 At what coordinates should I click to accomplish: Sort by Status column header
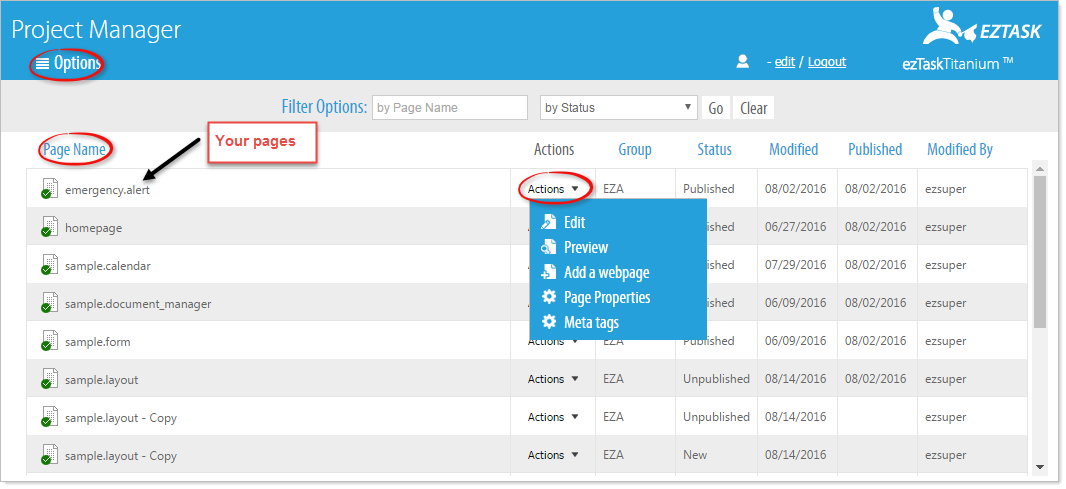(x=715, y=150)
